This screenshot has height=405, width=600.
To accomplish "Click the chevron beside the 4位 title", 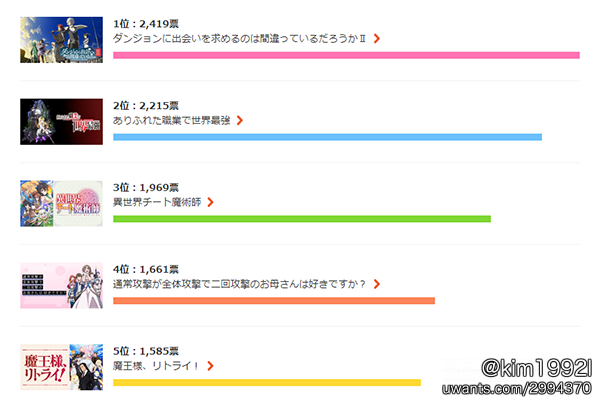I will [377, 284].
